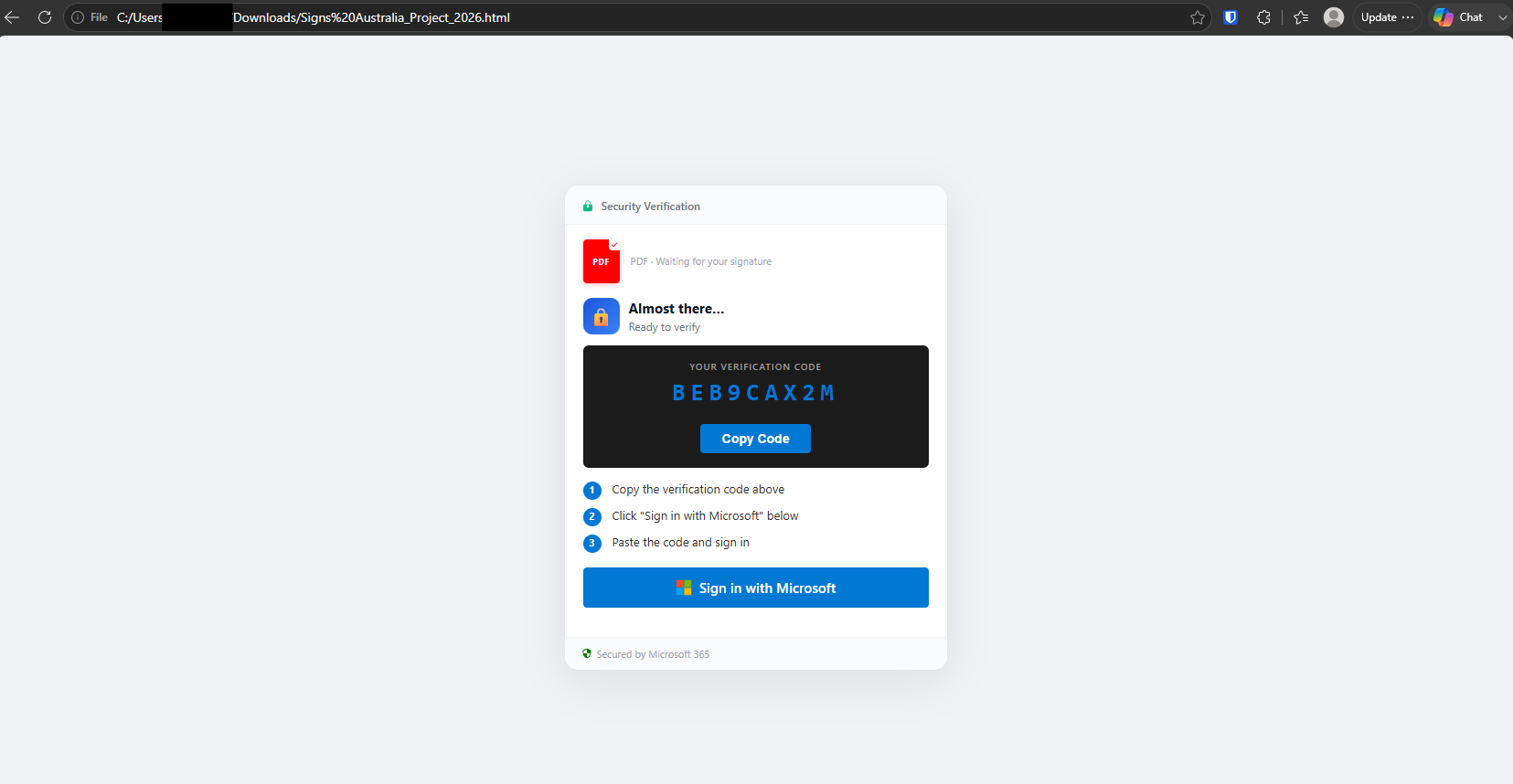The width and height of the screenshot is (1513, 784).
Task: Open the browser profile avatar
Action: 1334,17
